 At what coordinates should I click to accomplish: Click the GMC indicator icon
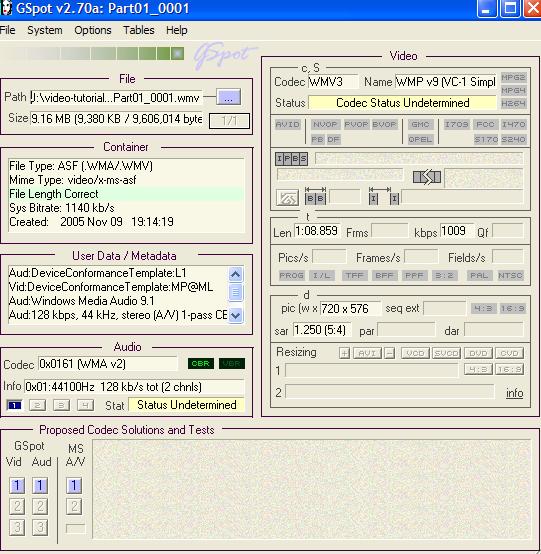tap(420, 124)
